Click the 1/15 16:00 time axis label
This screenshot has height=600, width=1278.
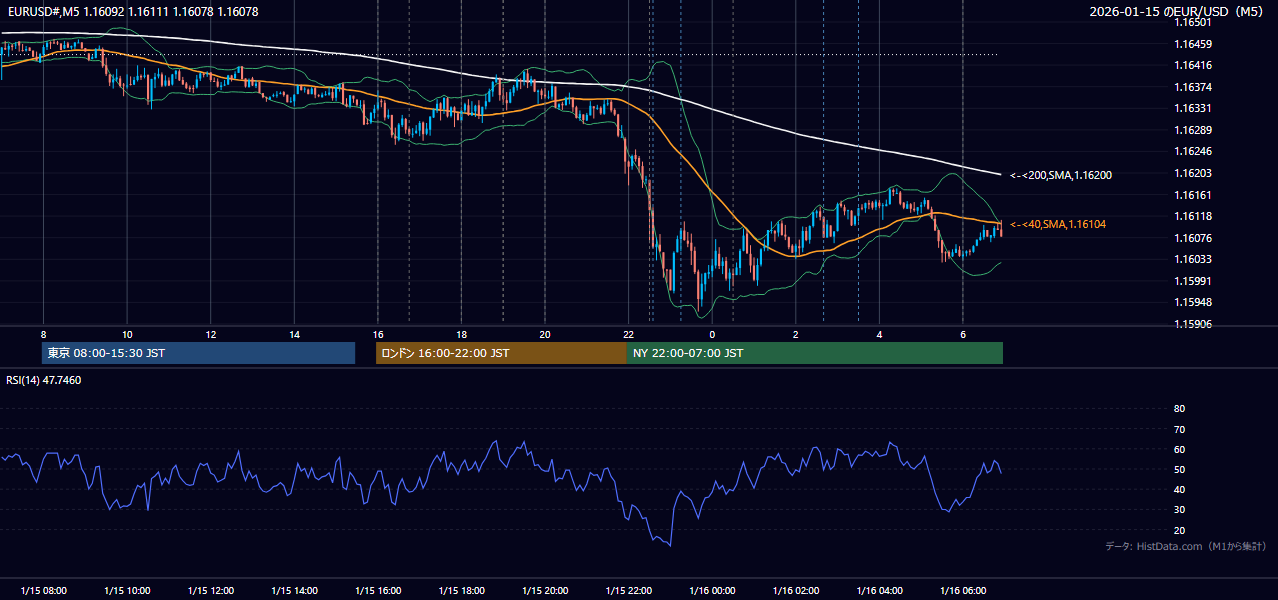point(377,591)
